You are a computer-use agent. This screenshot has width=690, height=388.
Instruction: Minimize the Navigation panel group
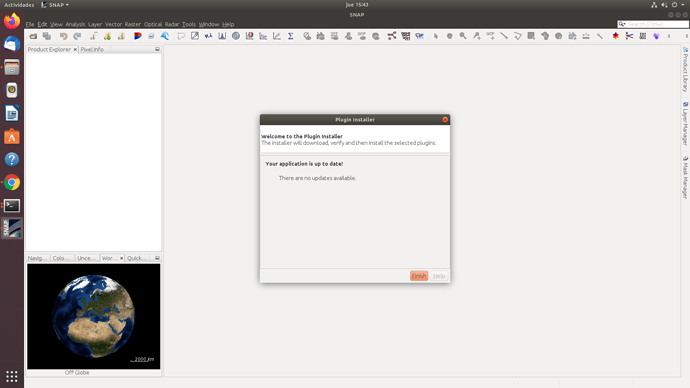(x=157, y=258)
